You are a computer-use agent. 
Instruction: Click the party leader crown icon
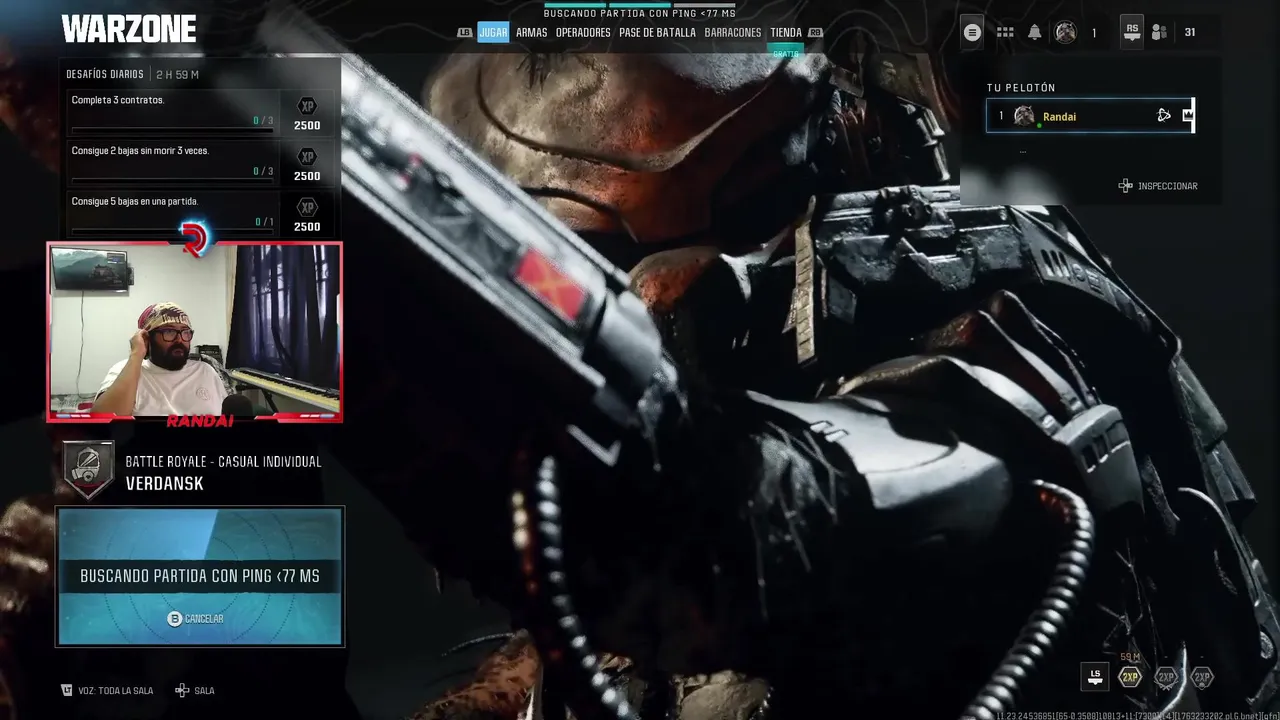1187,115
